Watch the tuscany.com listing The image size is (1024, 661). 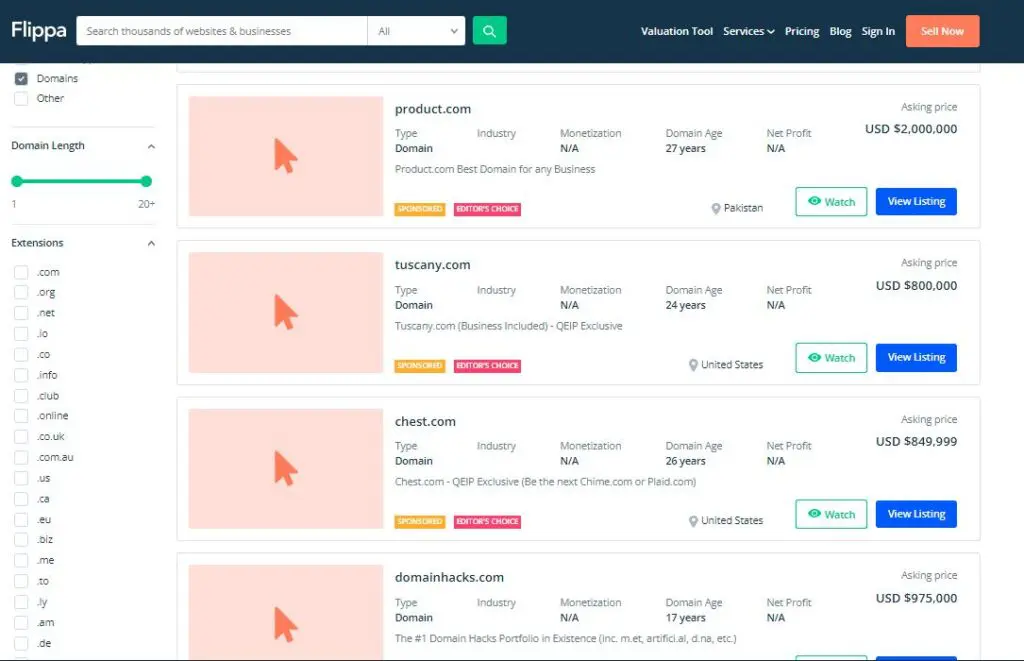click(831, 357)
